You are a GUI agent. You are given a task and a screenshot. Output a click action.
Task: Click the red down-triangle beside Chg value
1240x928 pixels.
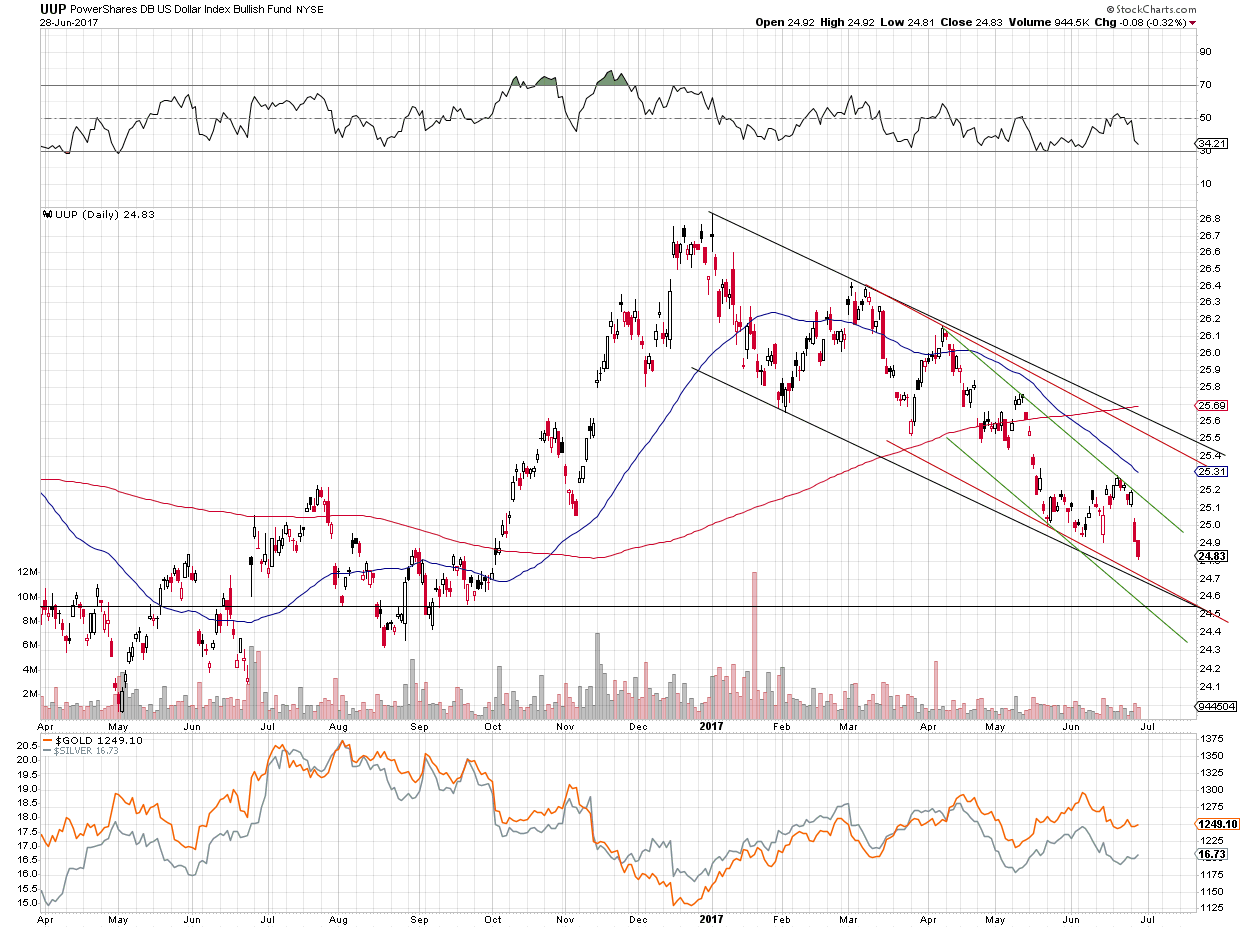click(1193, 22)
